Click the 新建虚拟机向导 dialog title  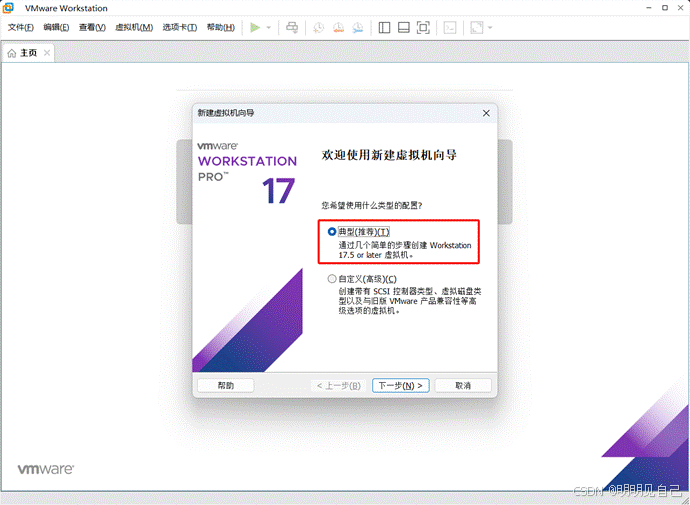226,113
